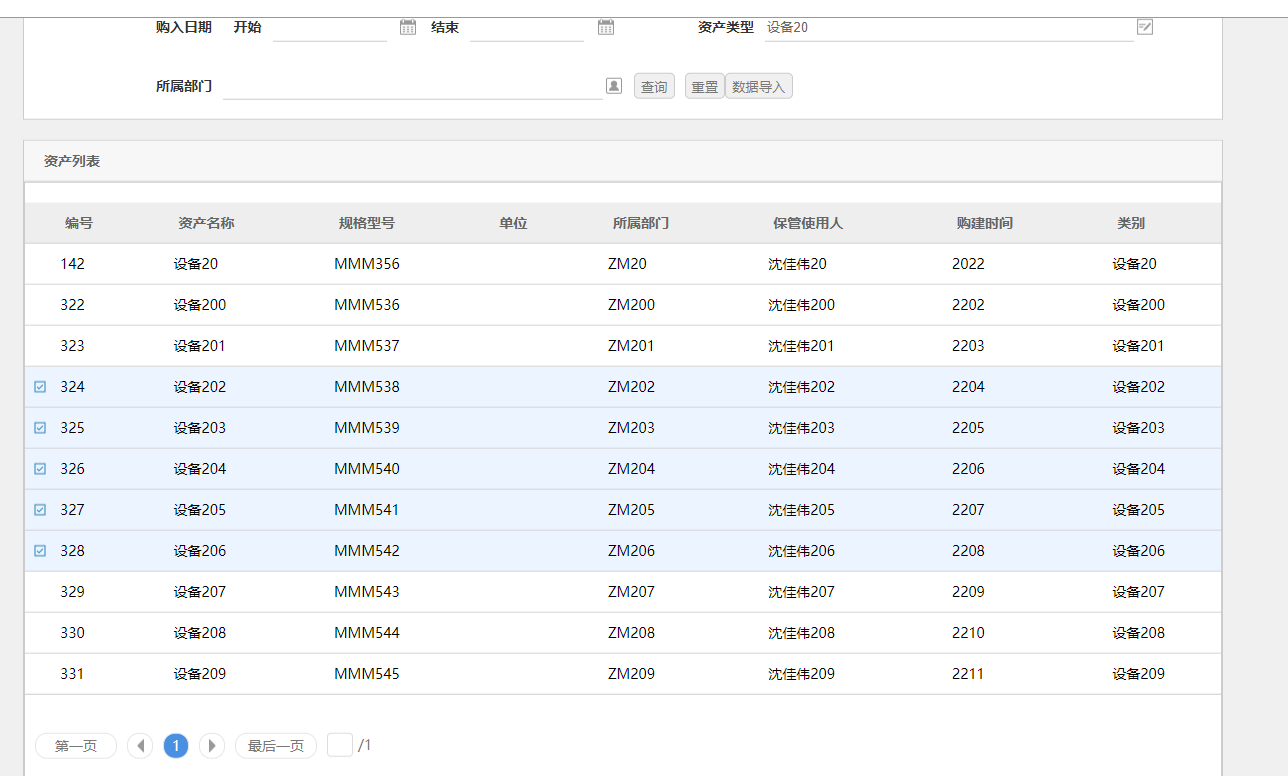
Task: Go to the next page arrow
Action: [212, 746]
